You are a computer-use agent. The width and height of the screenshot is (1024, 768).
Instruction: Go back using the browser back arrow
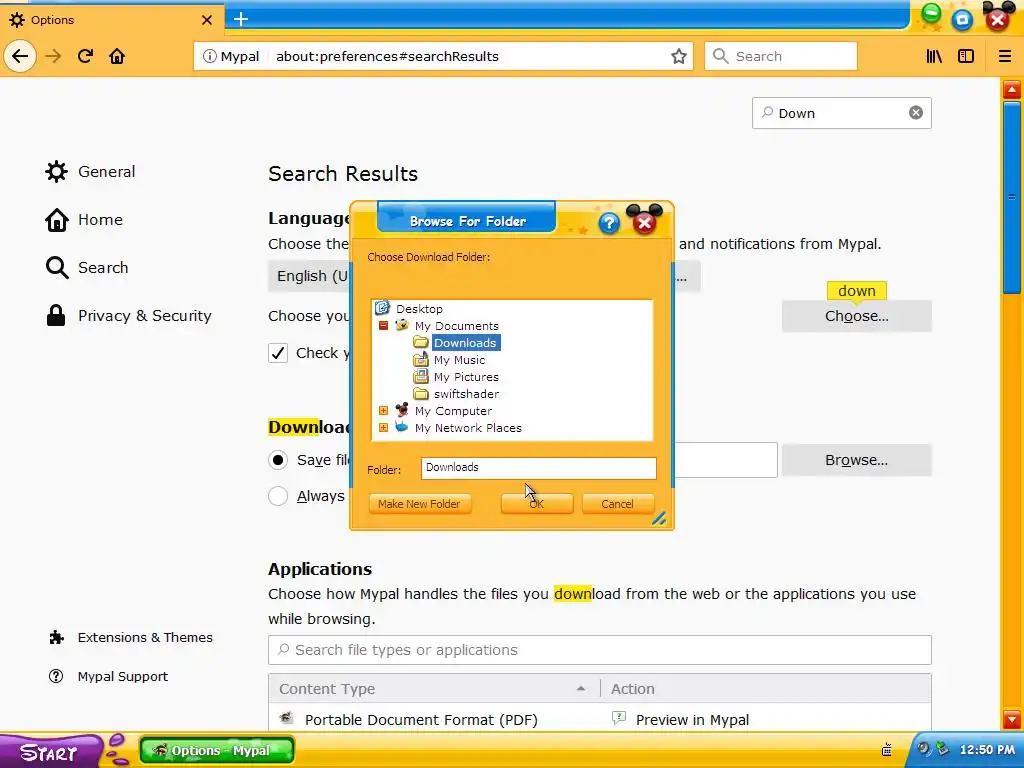(x=20, y=56)
